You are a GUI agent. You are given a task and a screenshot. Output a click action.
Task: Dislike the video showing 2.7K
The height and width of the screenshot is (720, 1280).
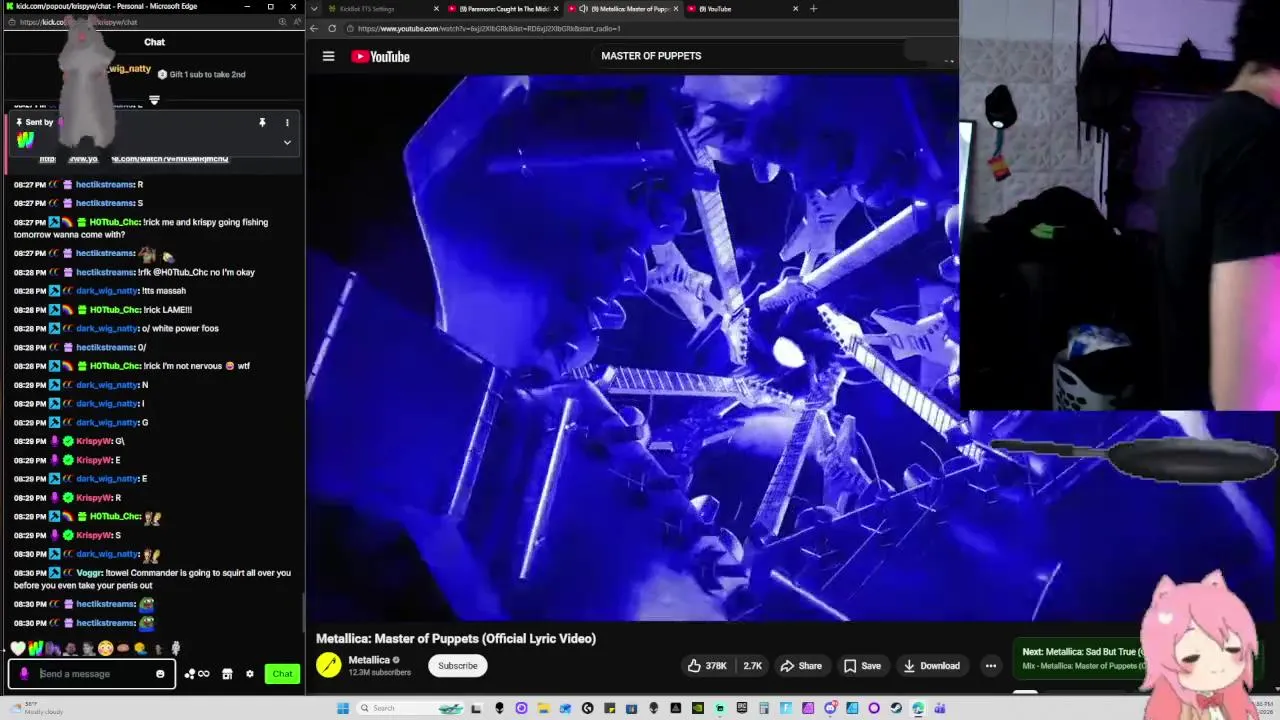[752, 666]
